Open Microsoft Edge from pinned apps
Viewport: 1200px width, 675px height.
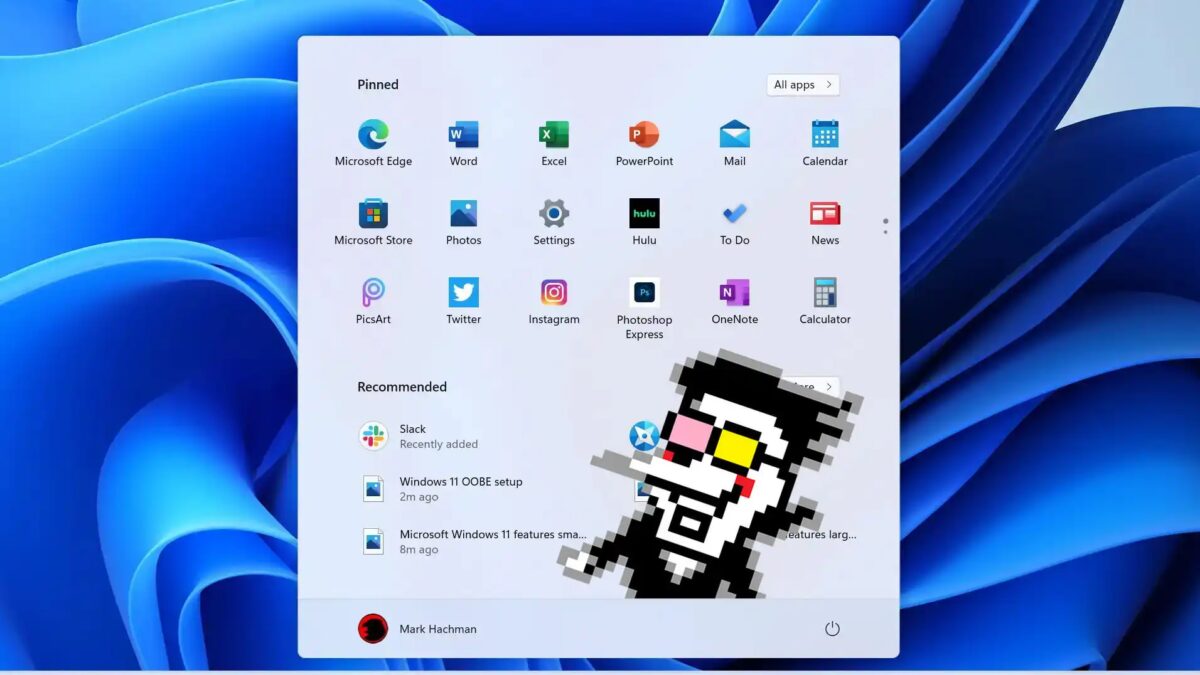pos(372,135)
